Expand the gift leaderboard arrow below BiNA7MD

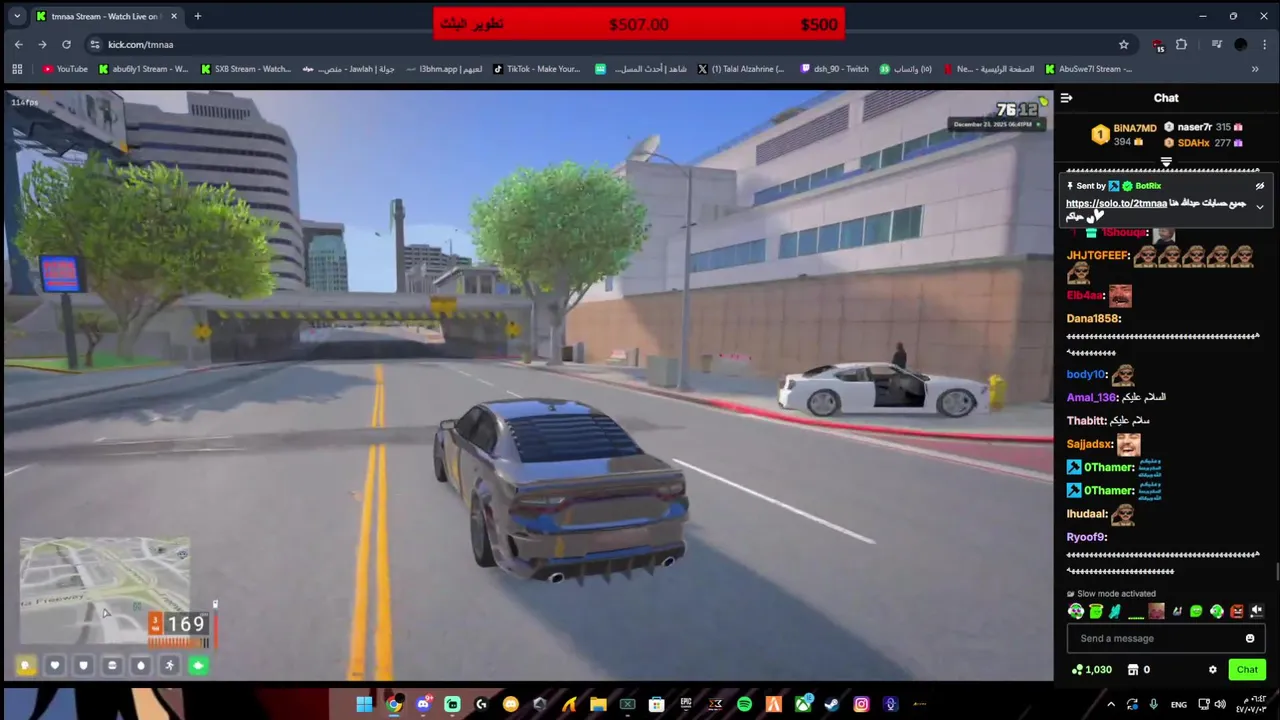coord(1166,161)
